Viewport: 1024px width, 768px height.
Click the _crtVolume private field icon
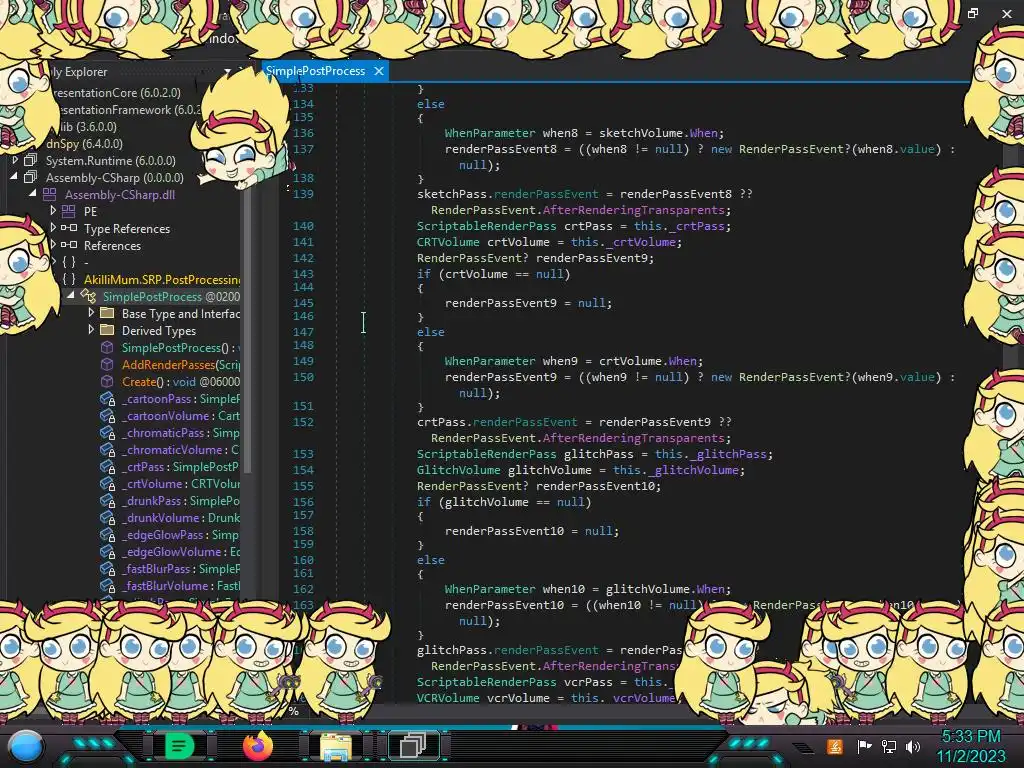(107, 483)
